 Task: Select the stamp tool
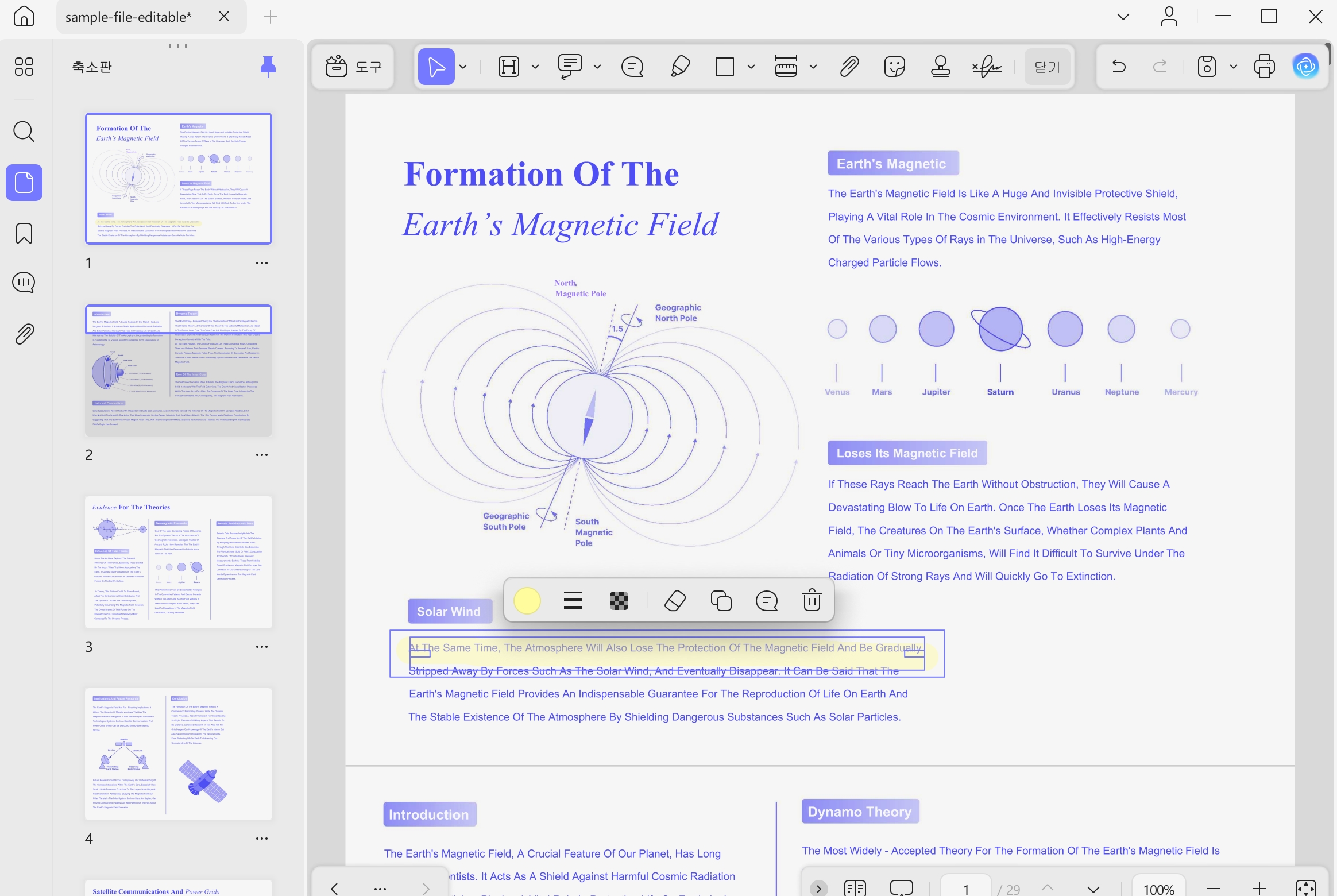[x=940, y=67]
